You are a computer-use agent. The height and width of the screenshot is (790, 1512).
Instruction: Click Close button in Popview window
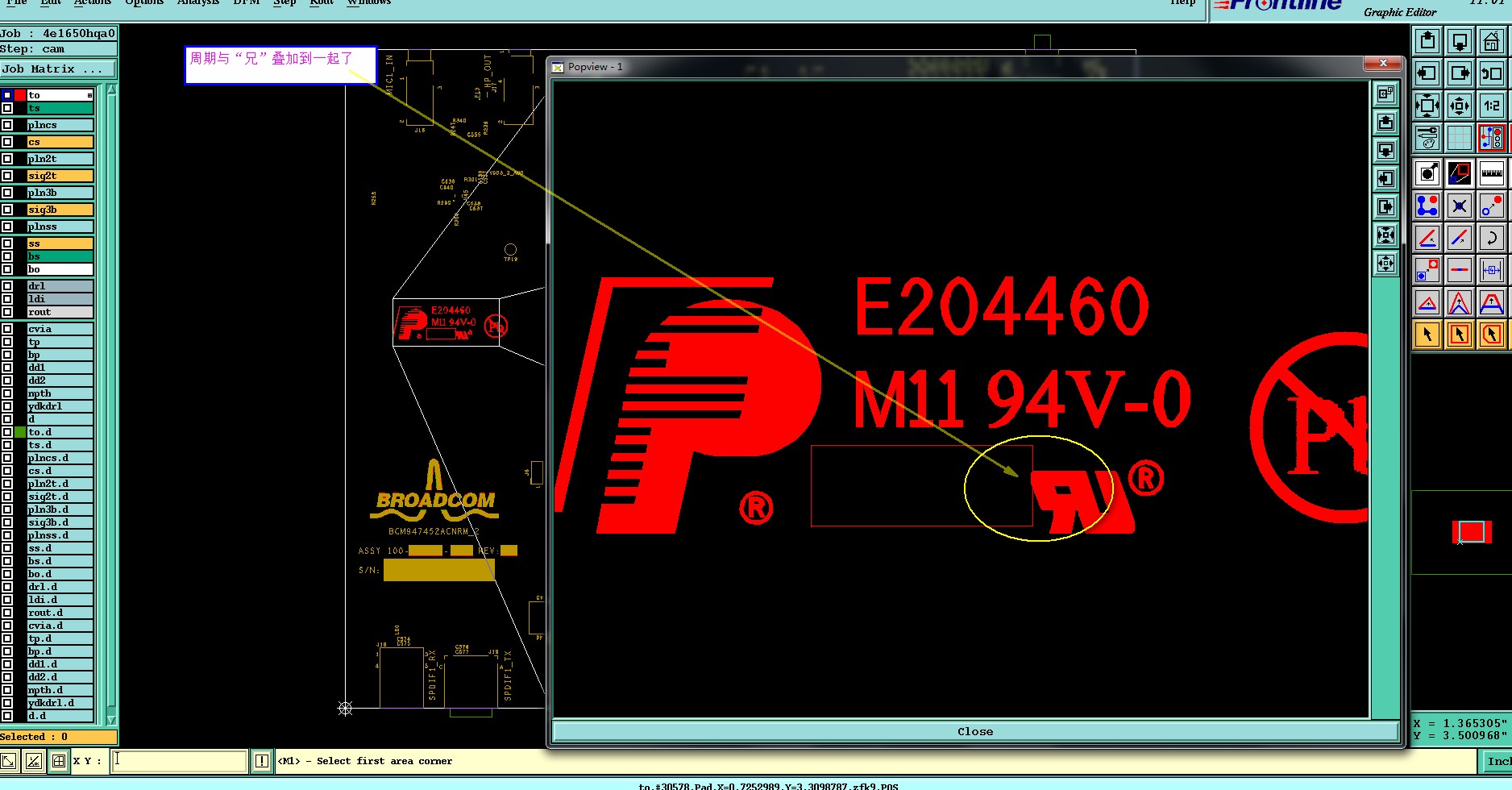[x=975, y=731]
